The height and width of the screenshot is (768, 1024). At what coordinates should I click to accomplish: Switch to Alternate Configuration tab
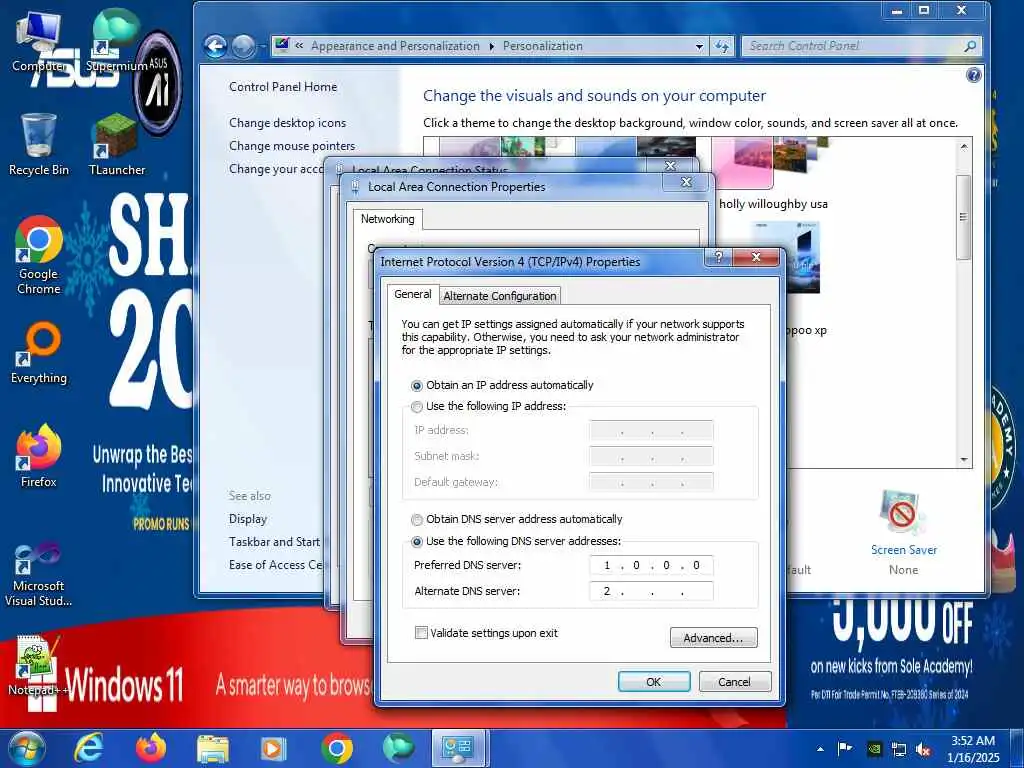point(500,296)
